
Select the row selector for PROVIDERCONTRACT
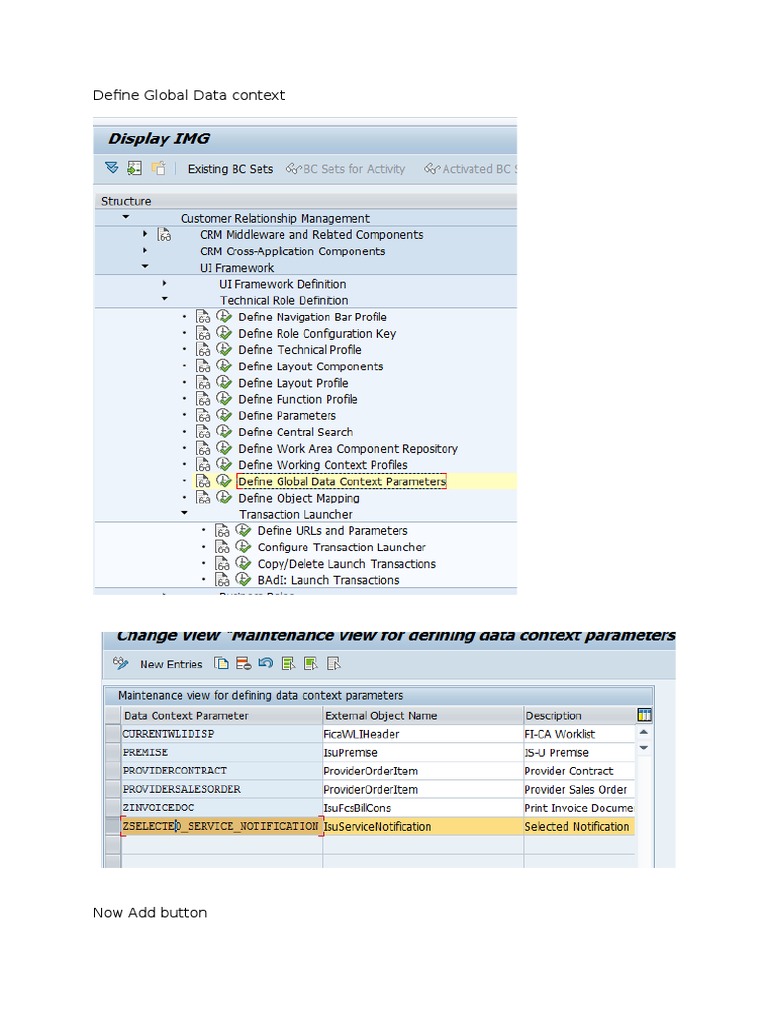[113, 770]
